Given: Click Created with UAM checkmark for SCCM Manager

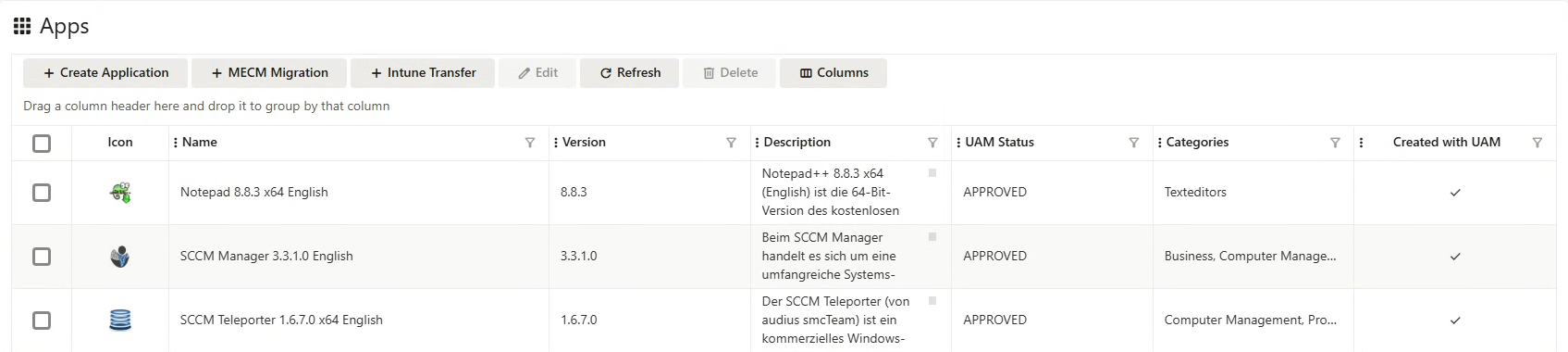Looking at the screenshot, I should (x=1455, y=257).
